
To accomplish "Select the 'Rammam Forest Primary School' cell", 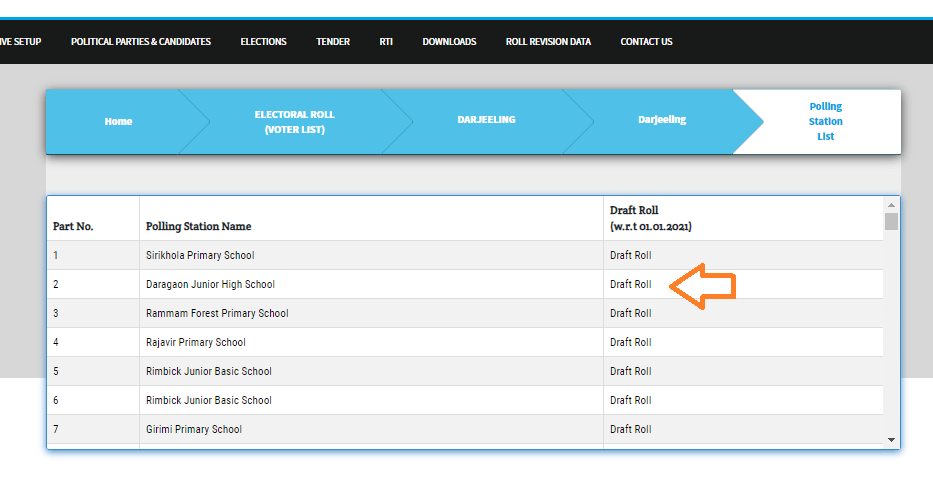I will pos(371,314).
